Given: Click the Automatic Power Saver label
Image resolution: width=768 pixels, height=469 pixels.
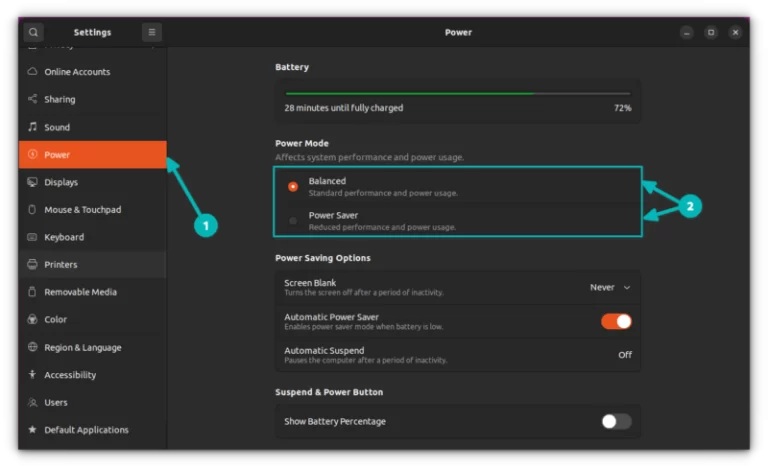Looking at the screenshot, I should (x=332, y=317).
